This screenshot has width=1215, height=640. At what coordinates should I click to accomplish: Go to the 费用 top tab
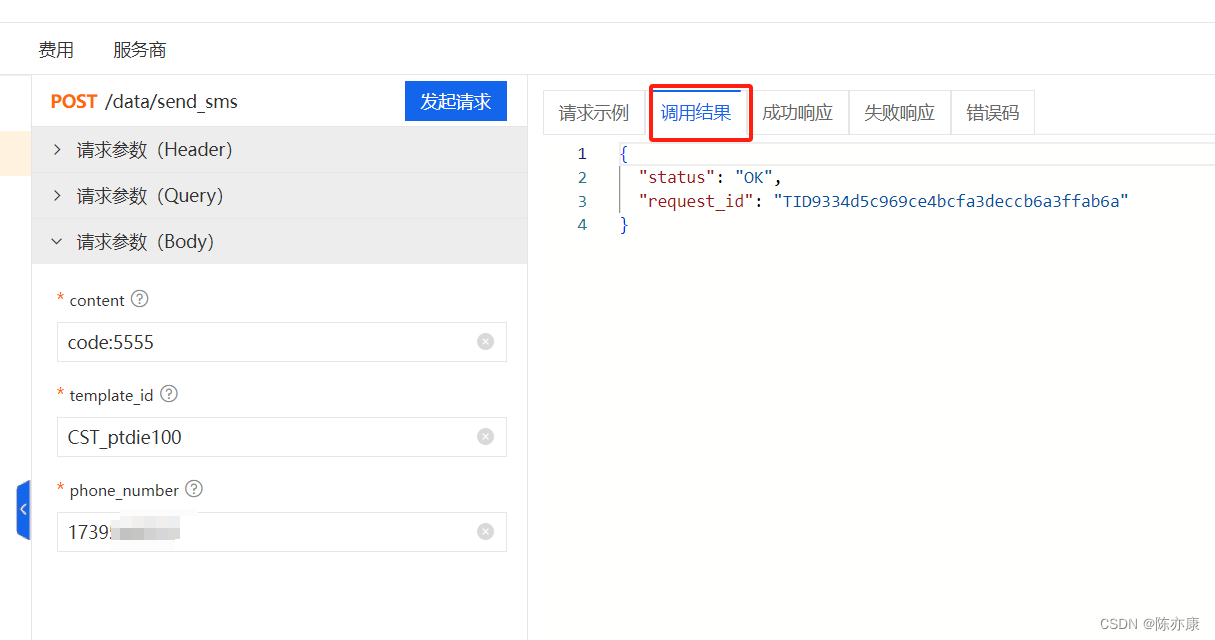coord(56,50)
